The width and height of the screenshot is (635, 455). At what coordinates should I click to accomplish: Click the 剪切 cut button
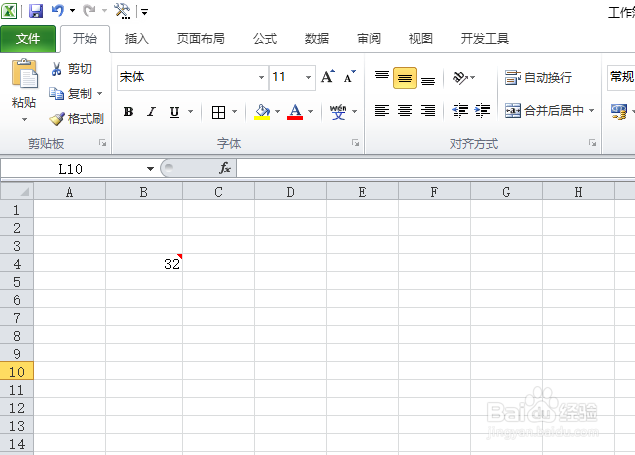tap(71, 69)
